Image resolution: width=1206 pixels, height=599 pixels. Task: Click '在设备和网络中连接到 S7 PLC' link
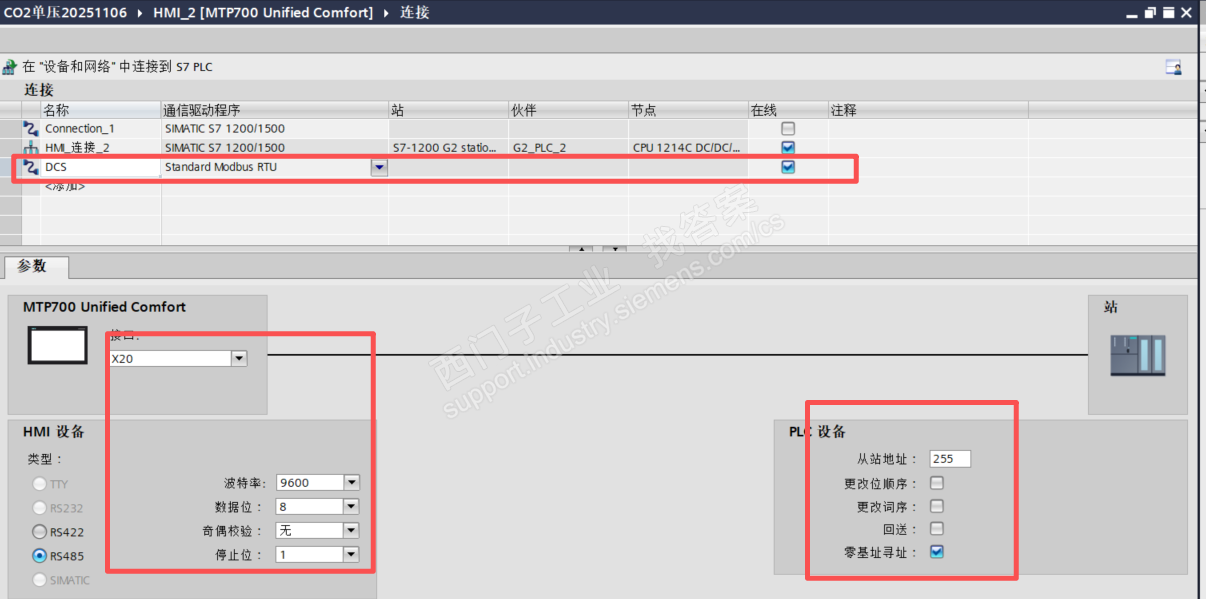(x=117, y=67)
